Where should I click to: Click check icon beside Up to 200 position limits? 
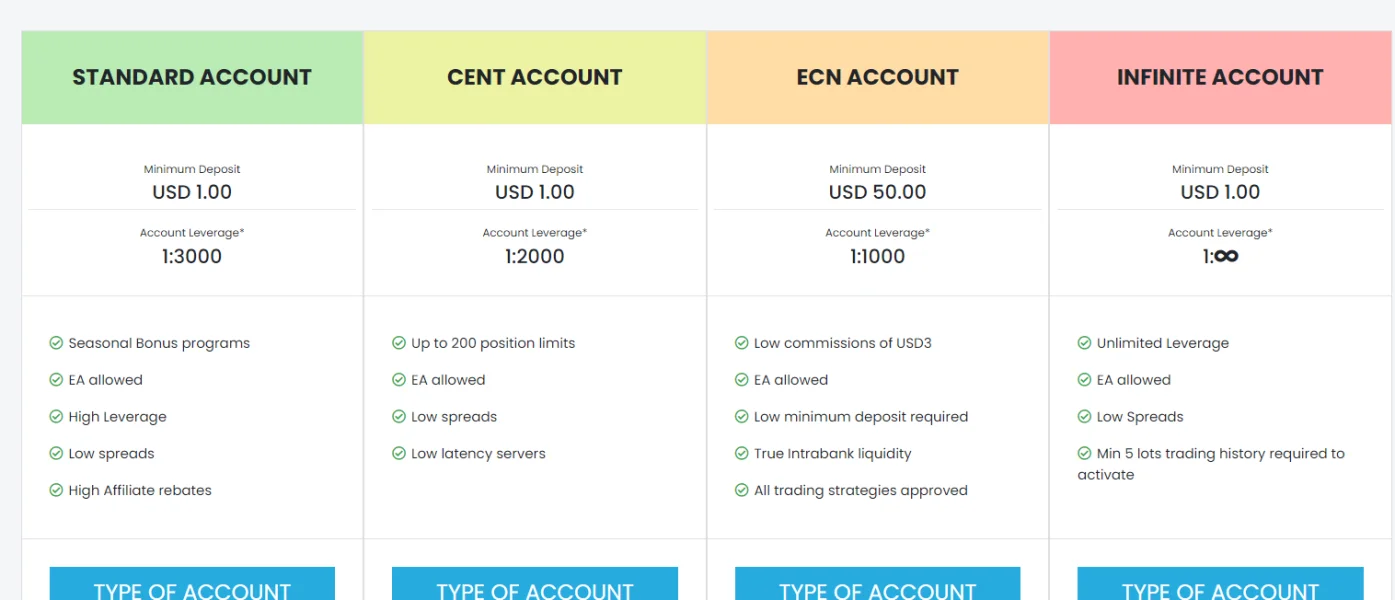(399, 343)
